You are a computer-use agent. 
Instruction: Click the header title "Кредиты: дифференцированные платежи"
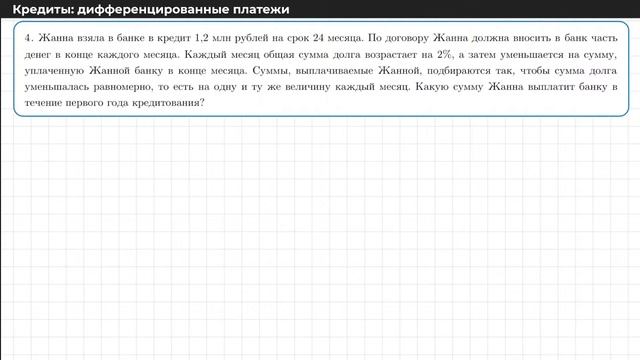(151, 9)
